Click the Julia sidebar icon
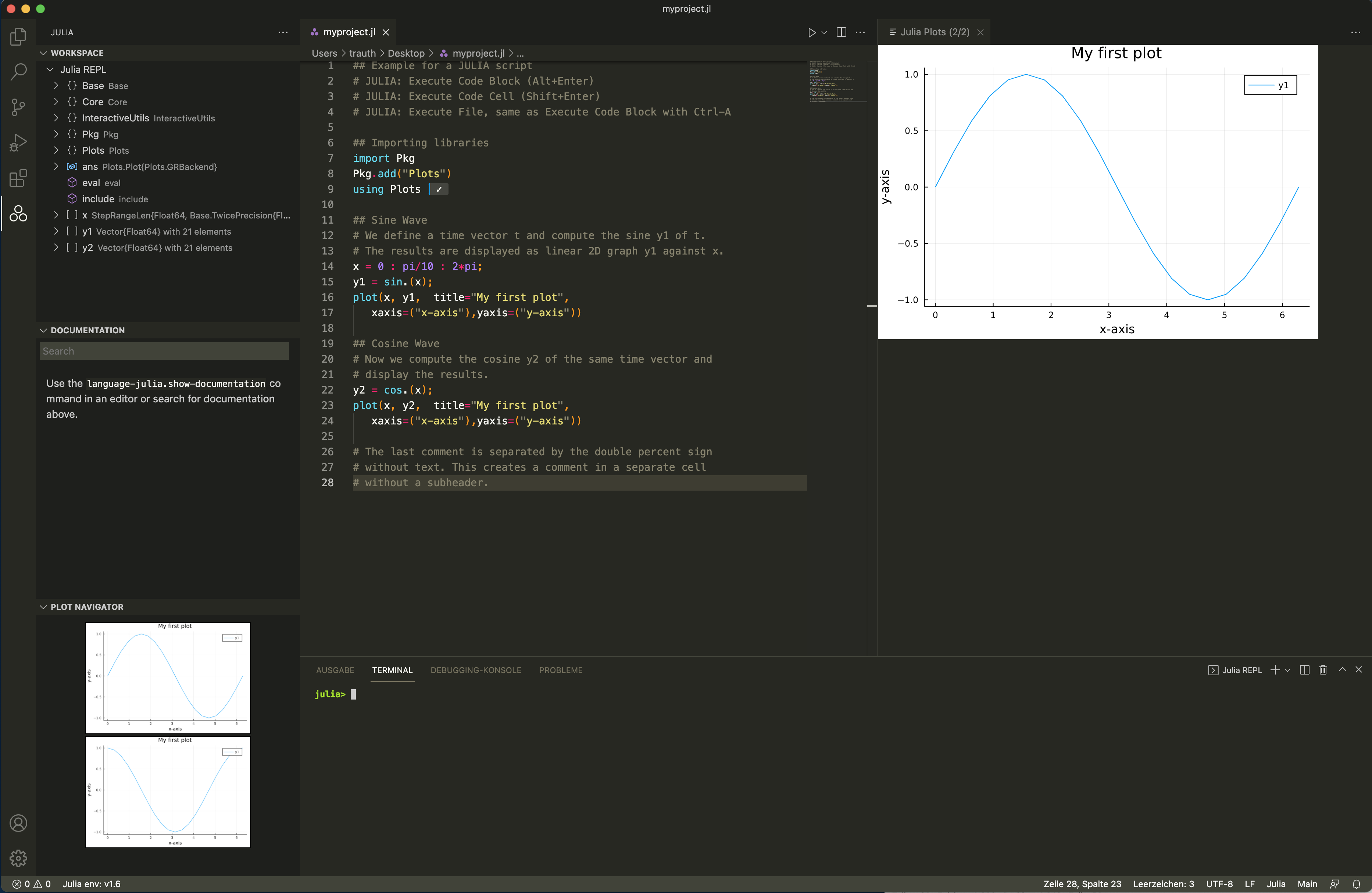 coord(18,213)
